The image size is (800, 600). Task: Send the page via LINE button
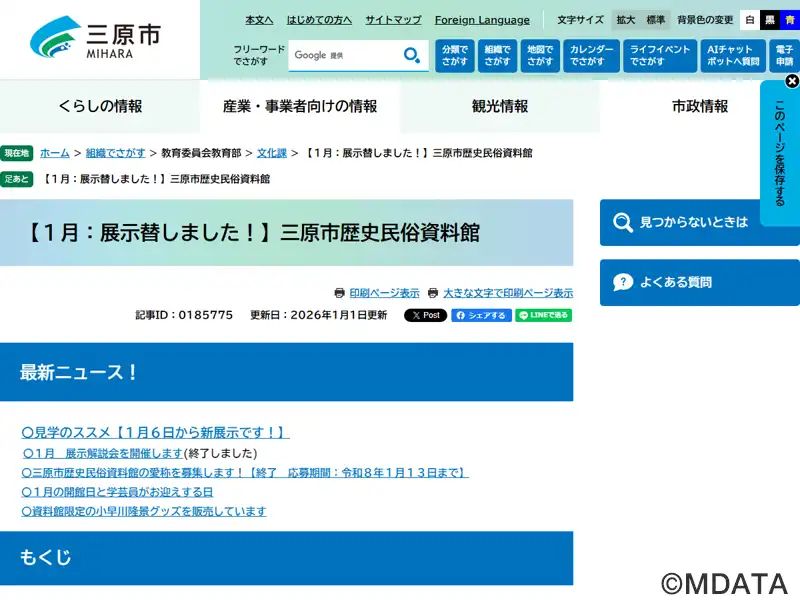(544, 315)
